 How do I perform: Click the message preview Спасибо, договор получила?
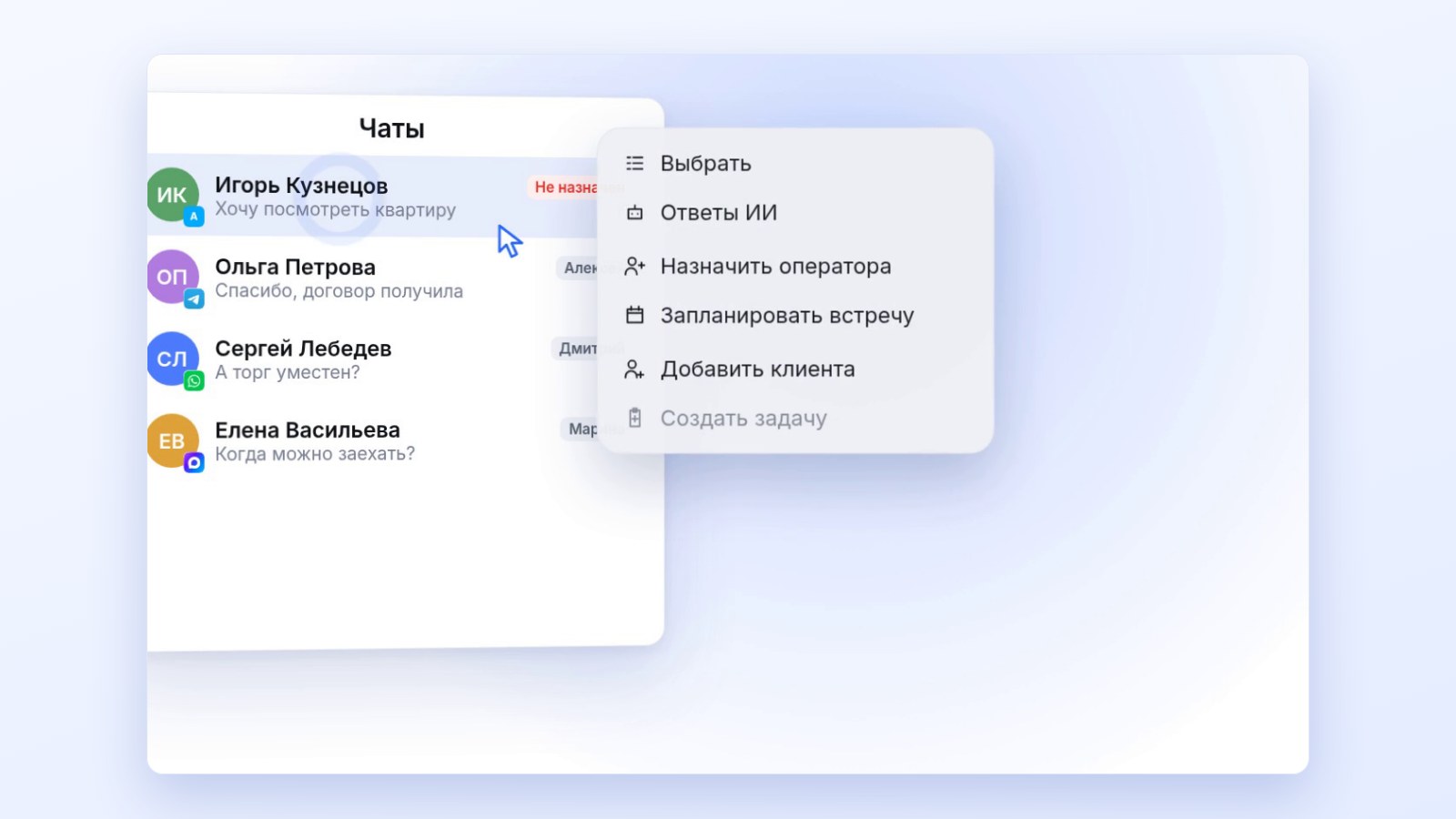pos(339,291)
